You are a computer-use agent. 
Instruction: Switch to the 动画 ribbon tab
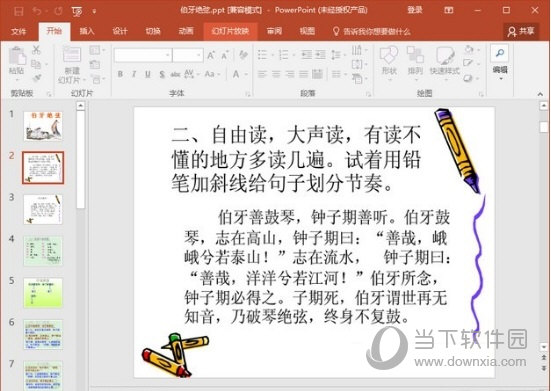pyautogui.click(x=186, y=31)
